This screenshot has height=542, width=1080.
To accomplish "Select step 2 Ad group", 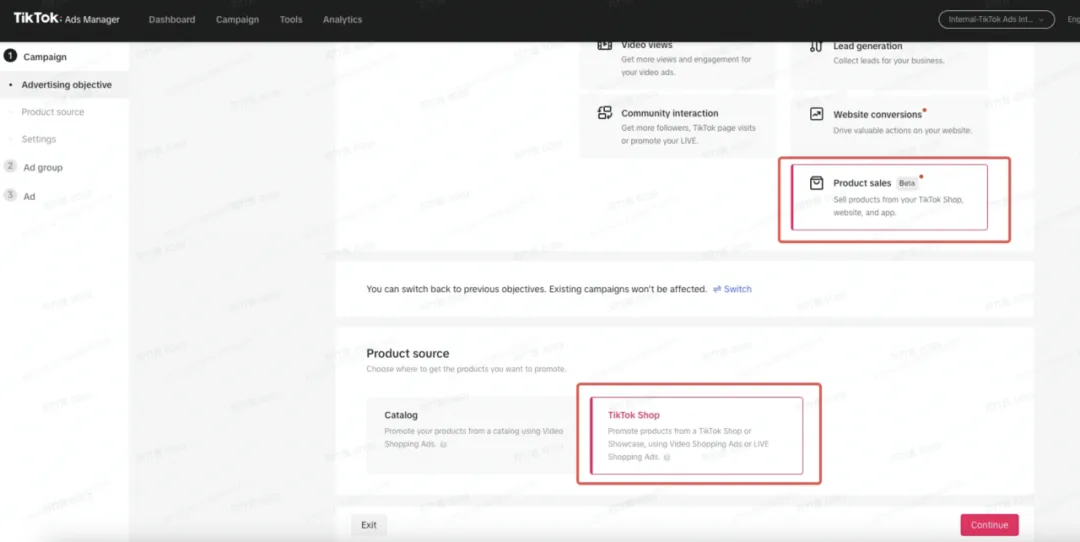I will click(43, 167).
